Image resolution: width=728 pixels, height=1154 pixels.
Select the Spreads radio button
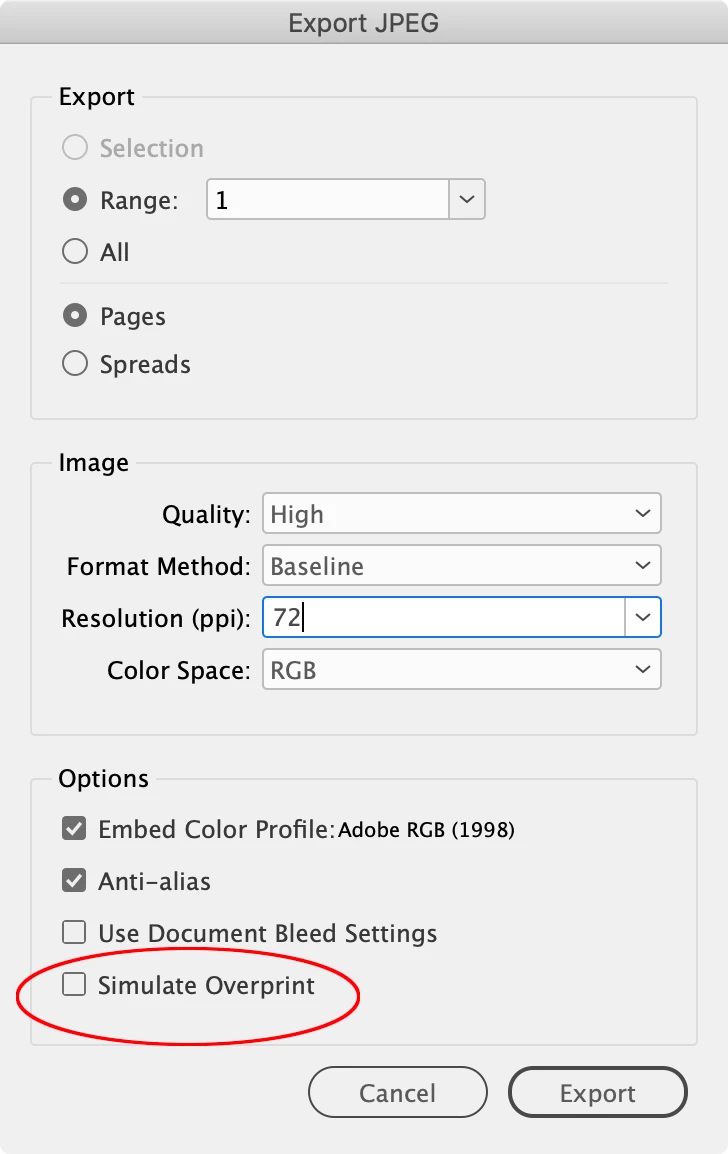[75, 364]
